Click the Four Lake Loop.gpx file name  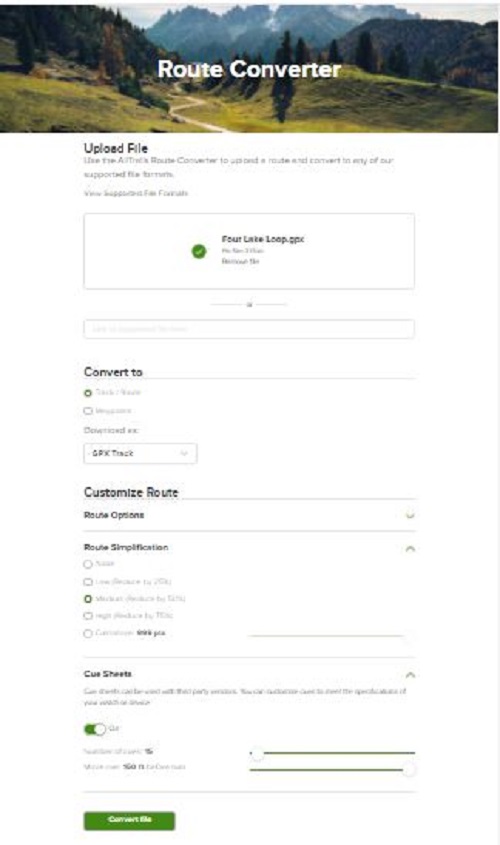pos(263,239)
